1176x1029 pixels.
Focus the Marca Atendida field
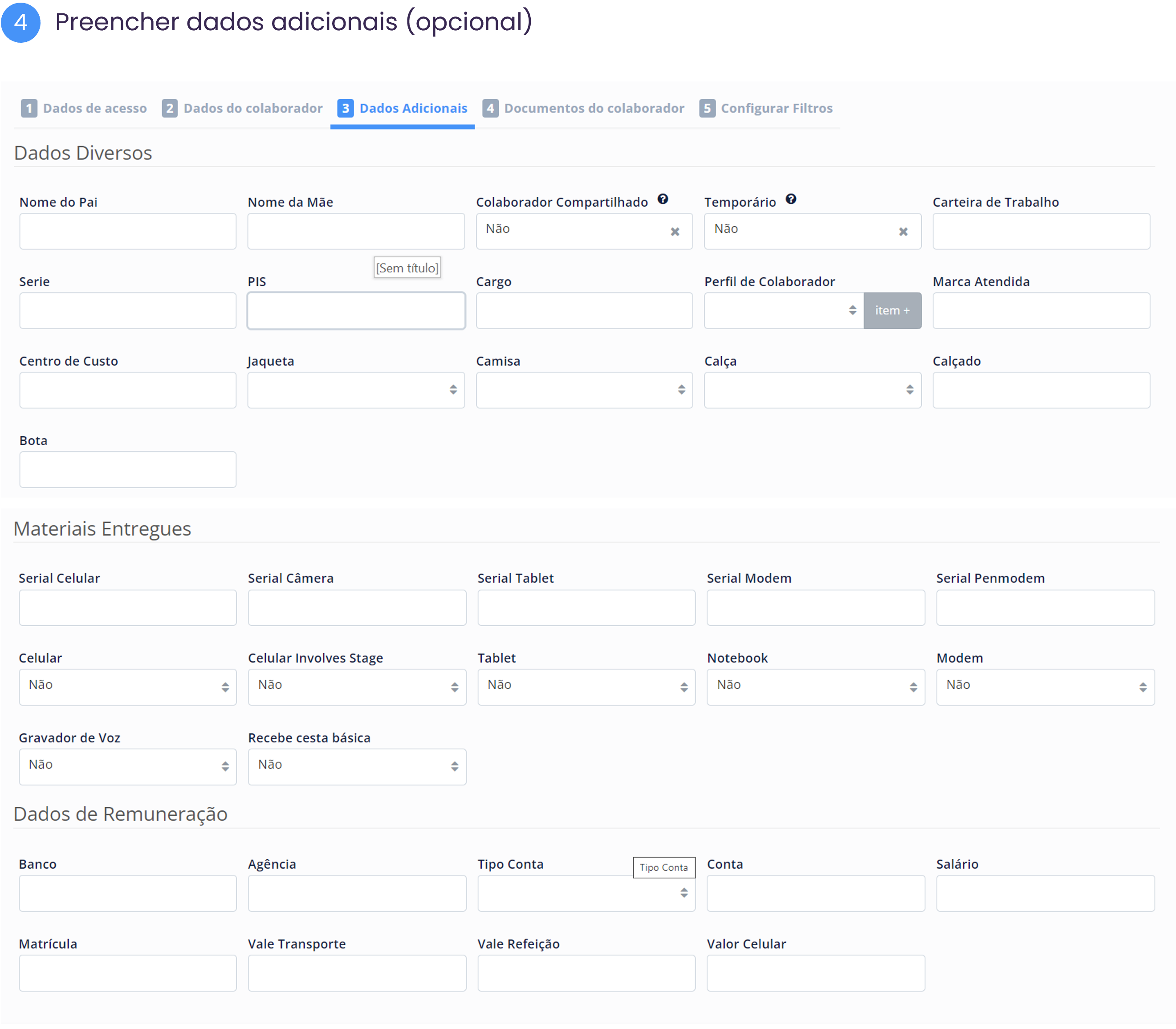pyautogui.click(x=1041, y=311)
